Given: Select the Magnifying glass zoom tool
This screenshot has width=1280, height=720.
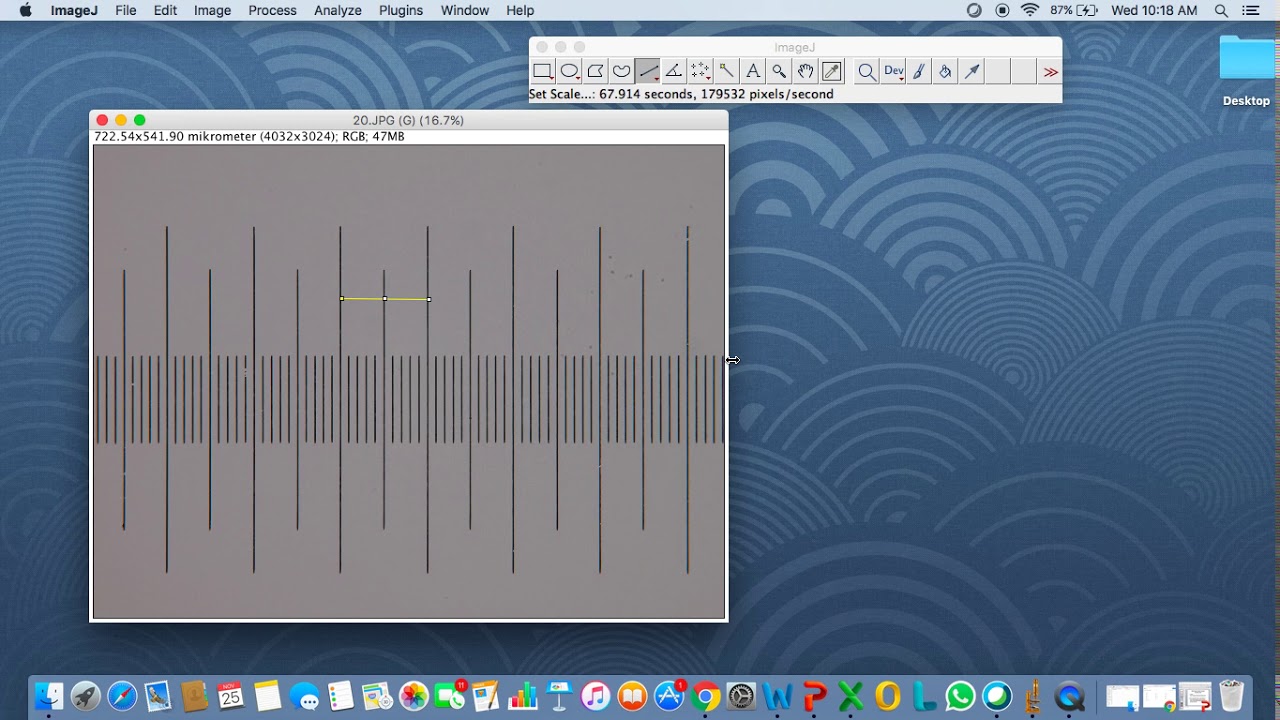Looking at the screenshot, I should point(778,71).
